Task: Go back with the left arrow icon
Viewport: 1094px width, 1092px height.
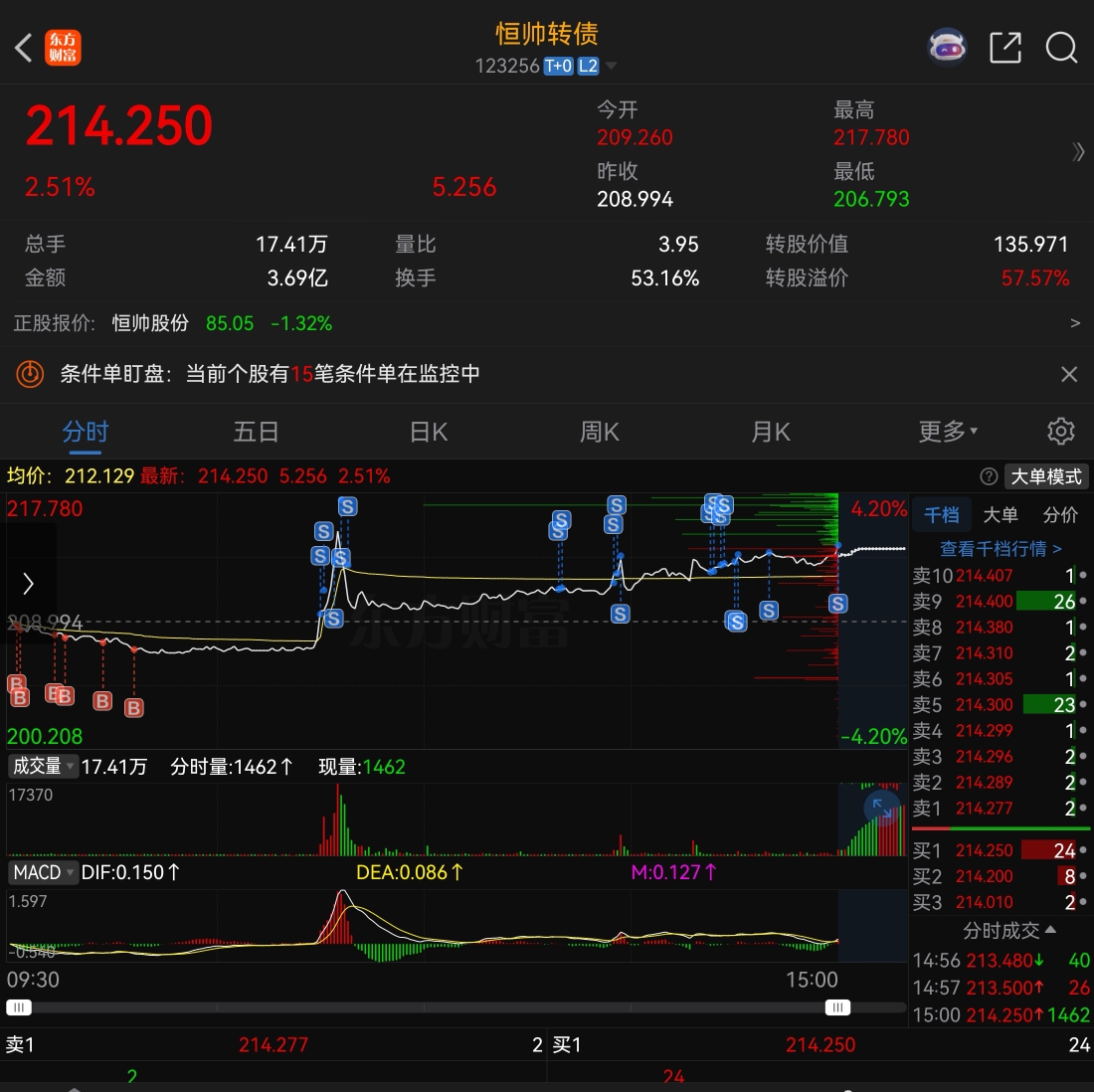Action: (x=23, y=48)
